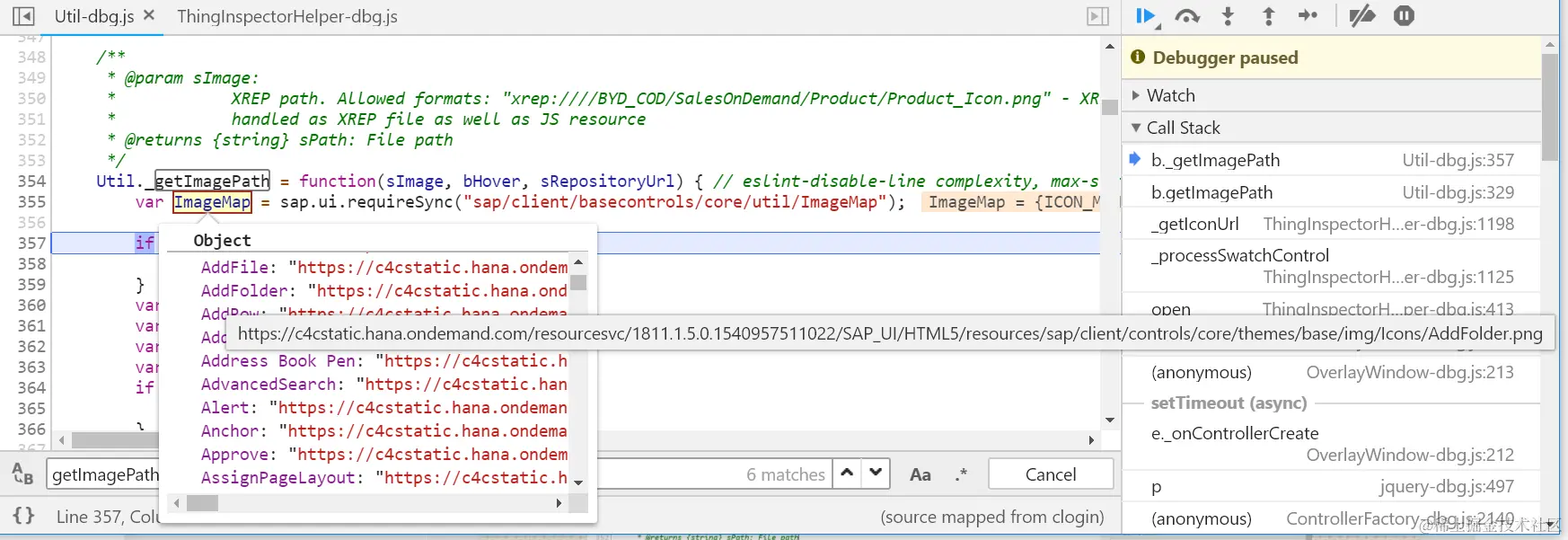1568x540 pixels.
Task: Select AddFolder property in object popup
Action: tap(384, 290)
